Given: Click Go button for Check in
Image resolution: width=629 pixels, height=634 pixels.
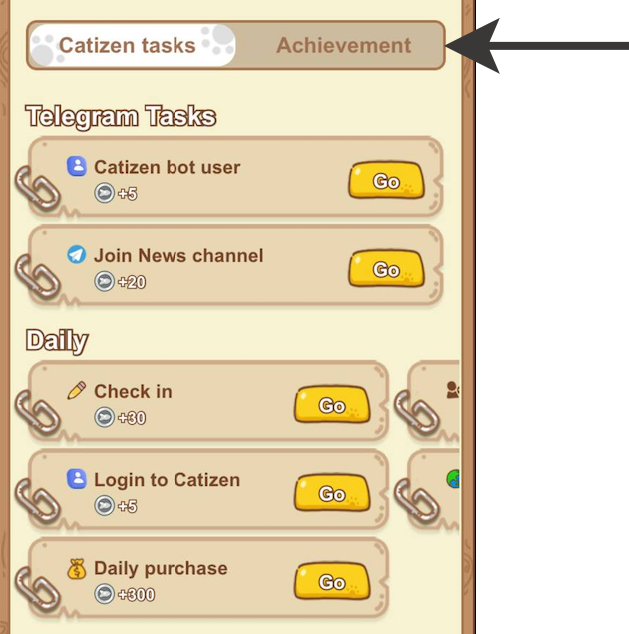Looking at the screenshot, I should [332, 404].
